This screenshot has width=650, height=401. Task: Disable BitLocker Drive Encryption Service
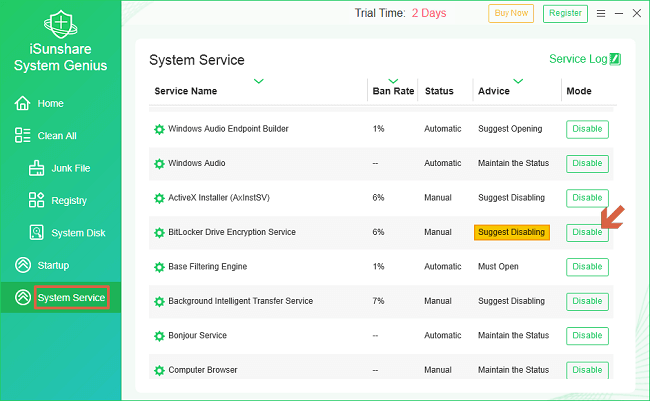587,233
